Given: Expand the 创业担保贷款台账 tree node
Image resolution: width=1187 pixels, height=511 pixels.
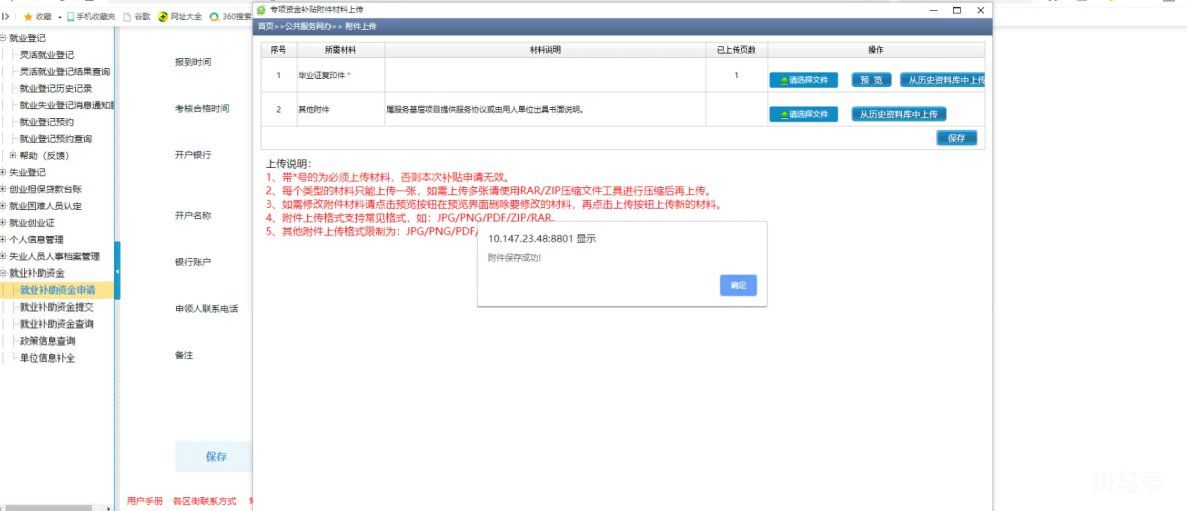Looking at the screenshot, I should click(x=3, y=189).
